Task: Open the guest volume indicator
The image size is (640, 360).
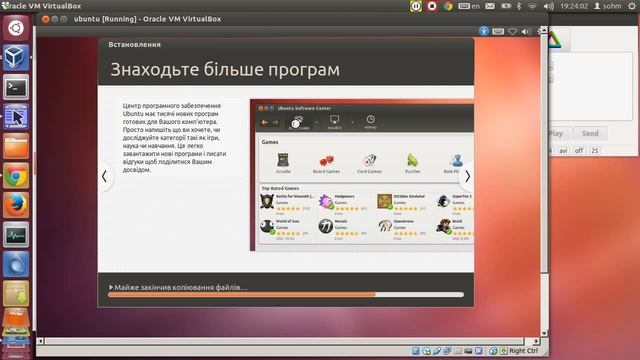Action: (526, 31)
